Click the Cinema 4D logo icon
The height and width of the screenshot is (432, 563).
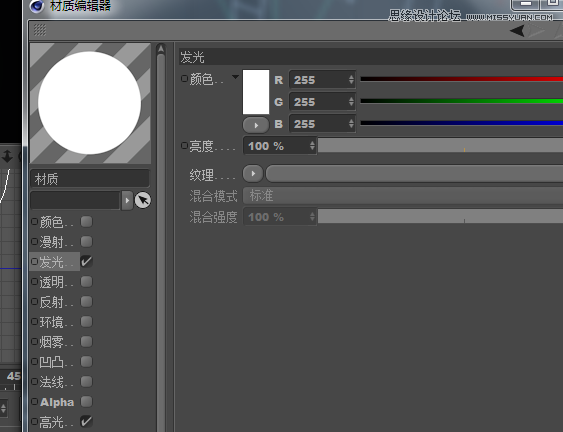point(37,6)
